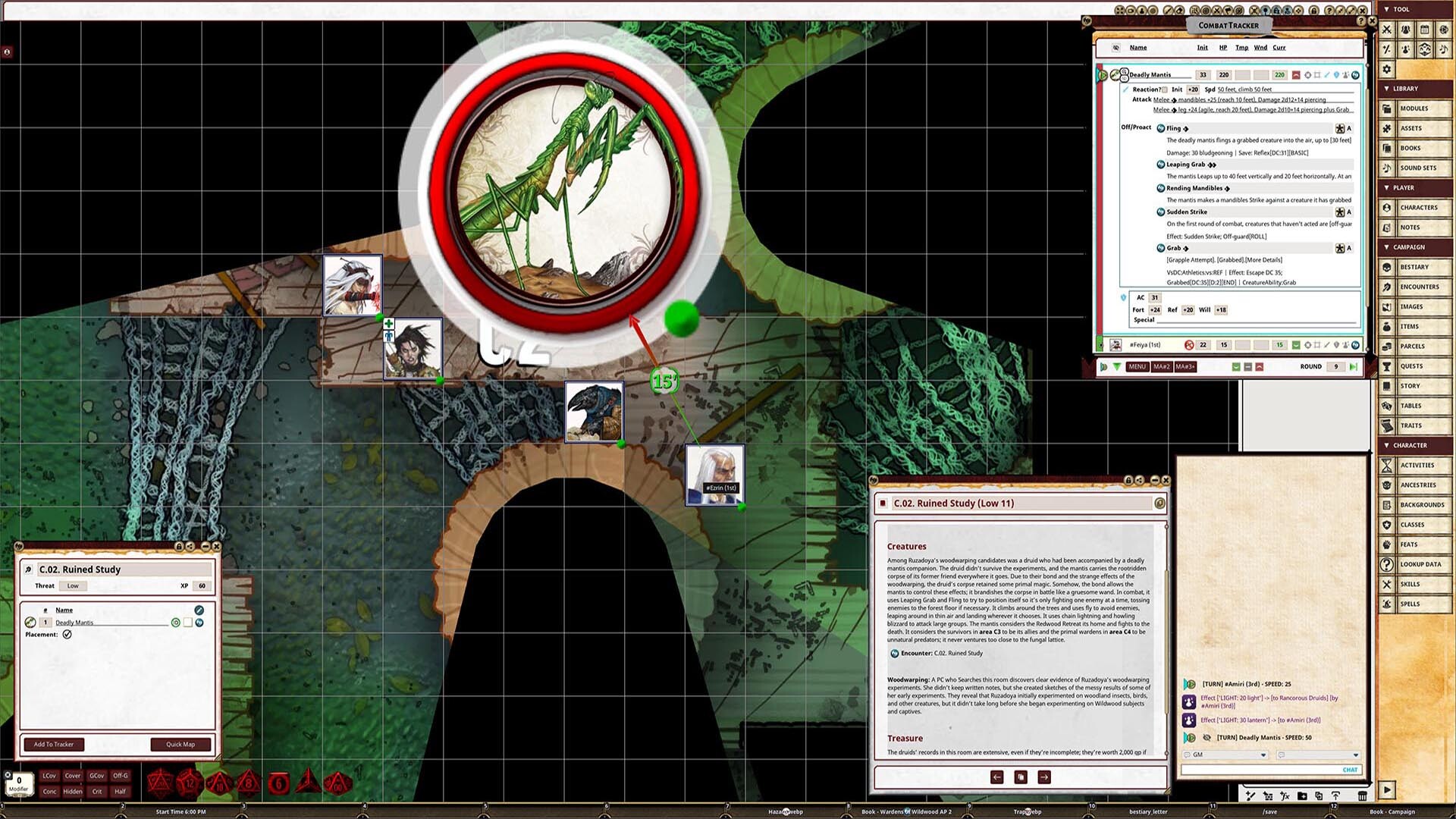Toggle the Crit modifier button
The width and height of the screenshot is (1456, 819).
96,791
